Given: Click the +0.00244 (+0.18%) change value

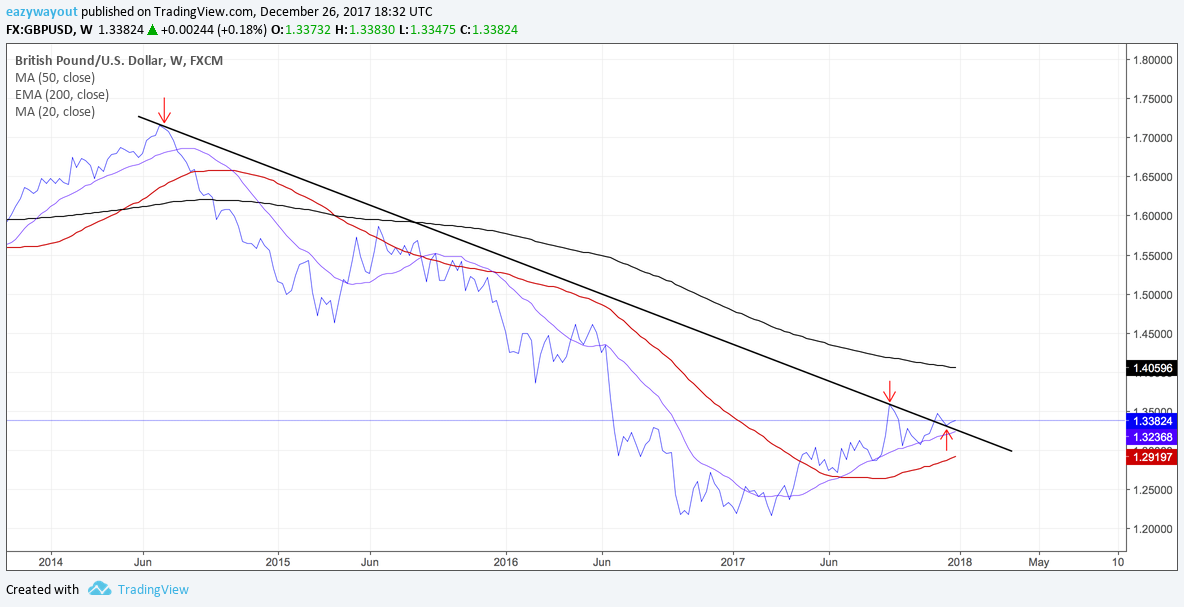Looking at the screenshot, I should [214, 29].
